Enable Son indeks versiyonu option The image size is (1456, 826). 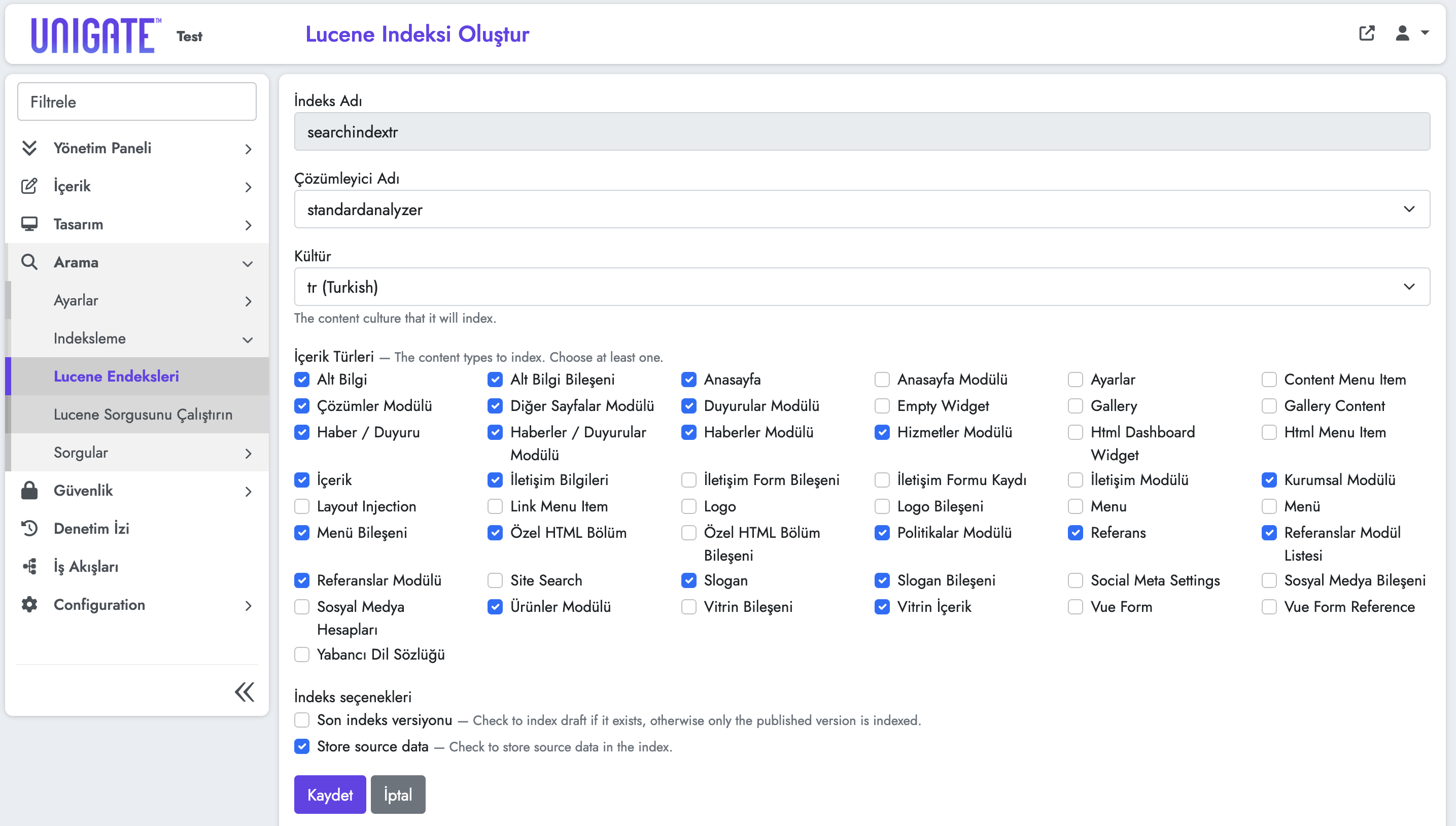(x=302, y=720)
